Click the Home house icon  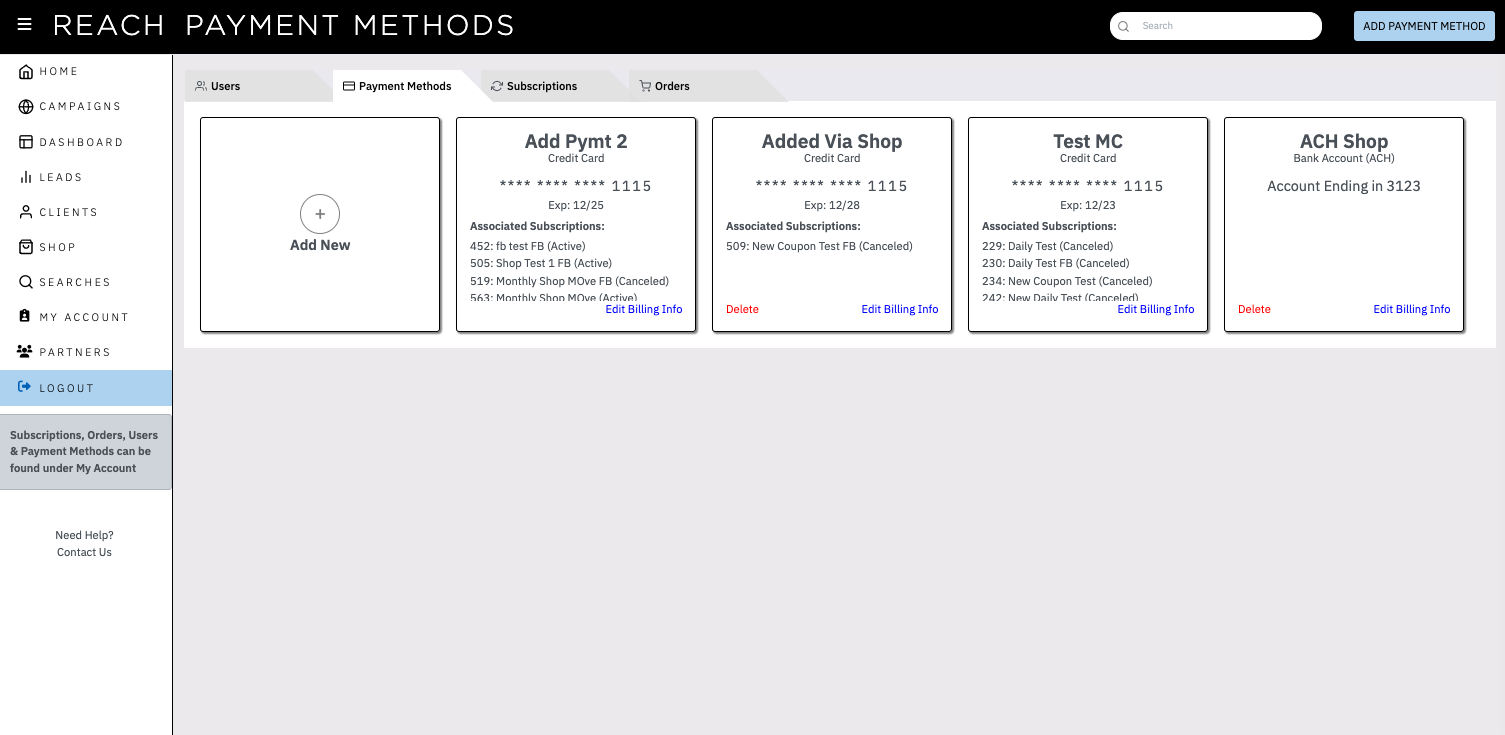coord(26,72)
